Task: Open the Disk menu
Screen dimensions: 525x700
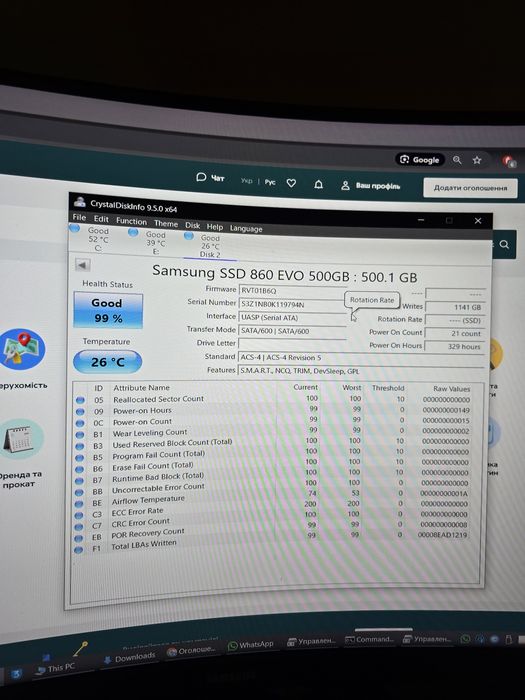Action: [192, 225]
